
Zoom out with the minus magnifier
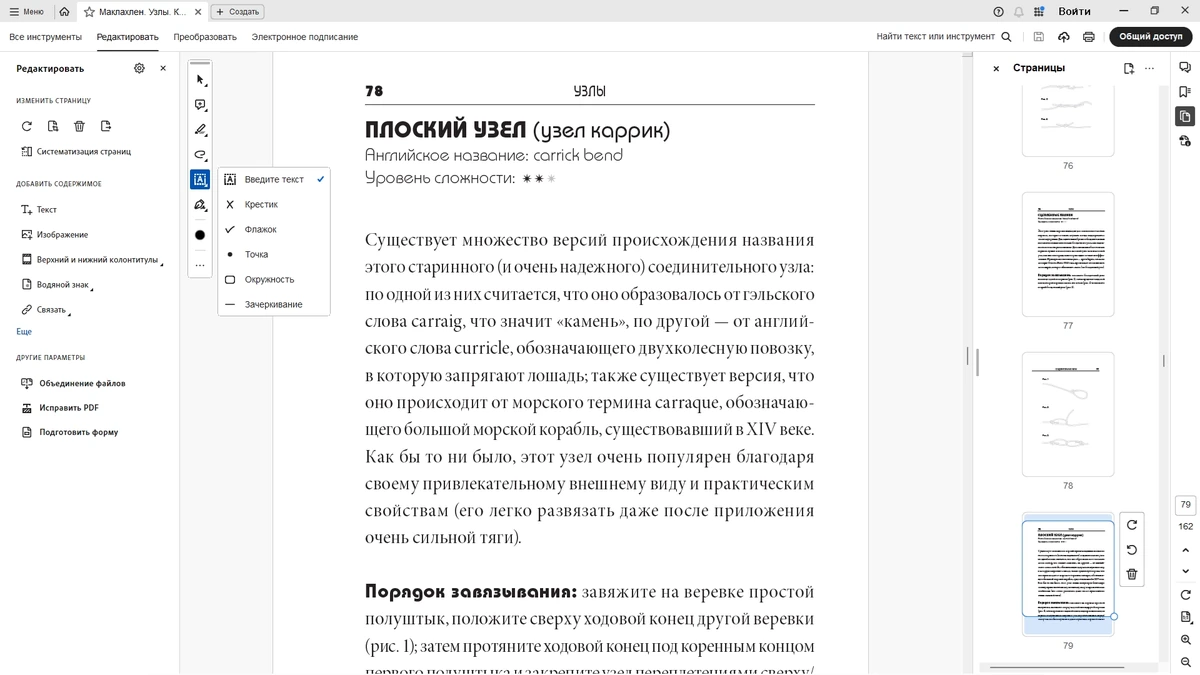(x=1186, y=662)
